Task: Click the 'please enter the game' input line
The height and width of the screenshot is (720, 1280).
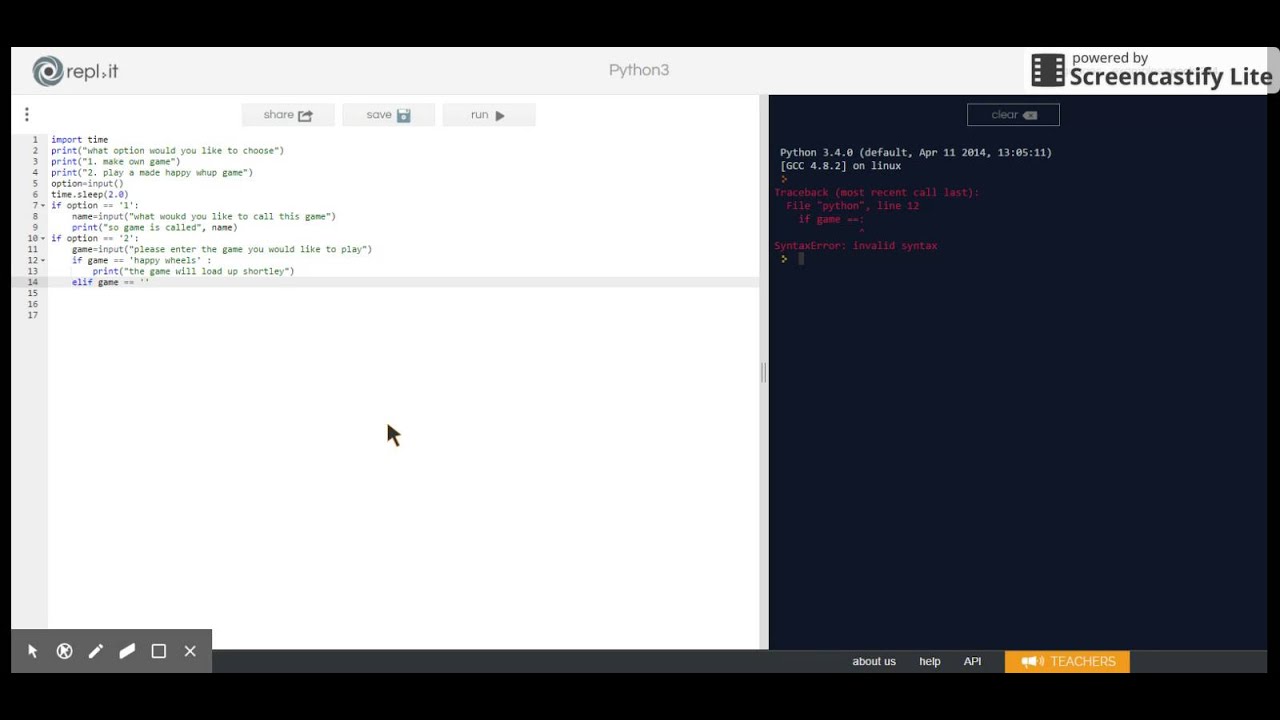Action: pos(222,250)
